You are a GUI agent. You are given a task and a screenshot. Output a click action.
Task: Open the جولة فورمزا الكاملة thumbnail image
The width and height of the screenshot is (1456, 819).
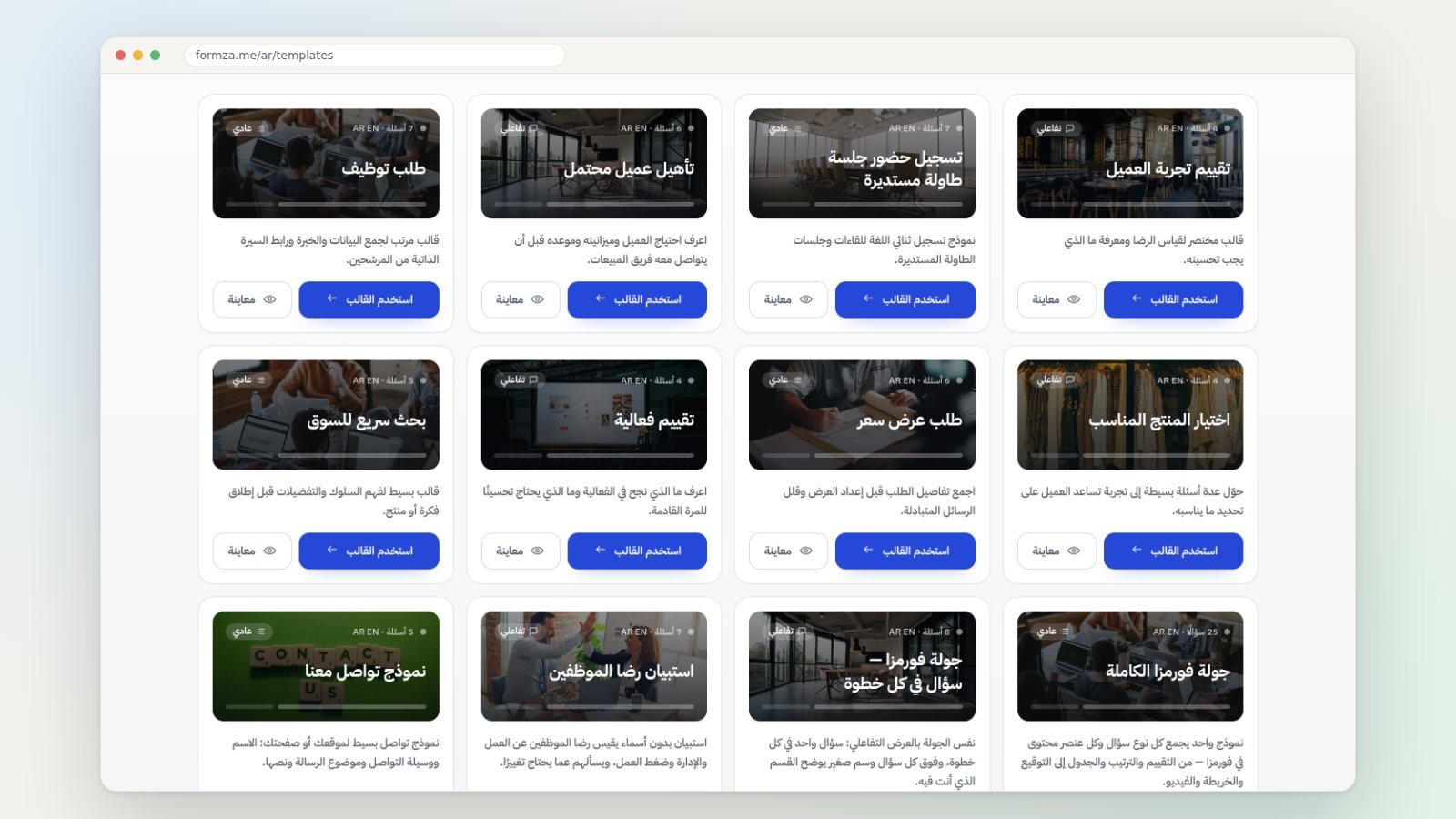click(x=1130, y=666)
